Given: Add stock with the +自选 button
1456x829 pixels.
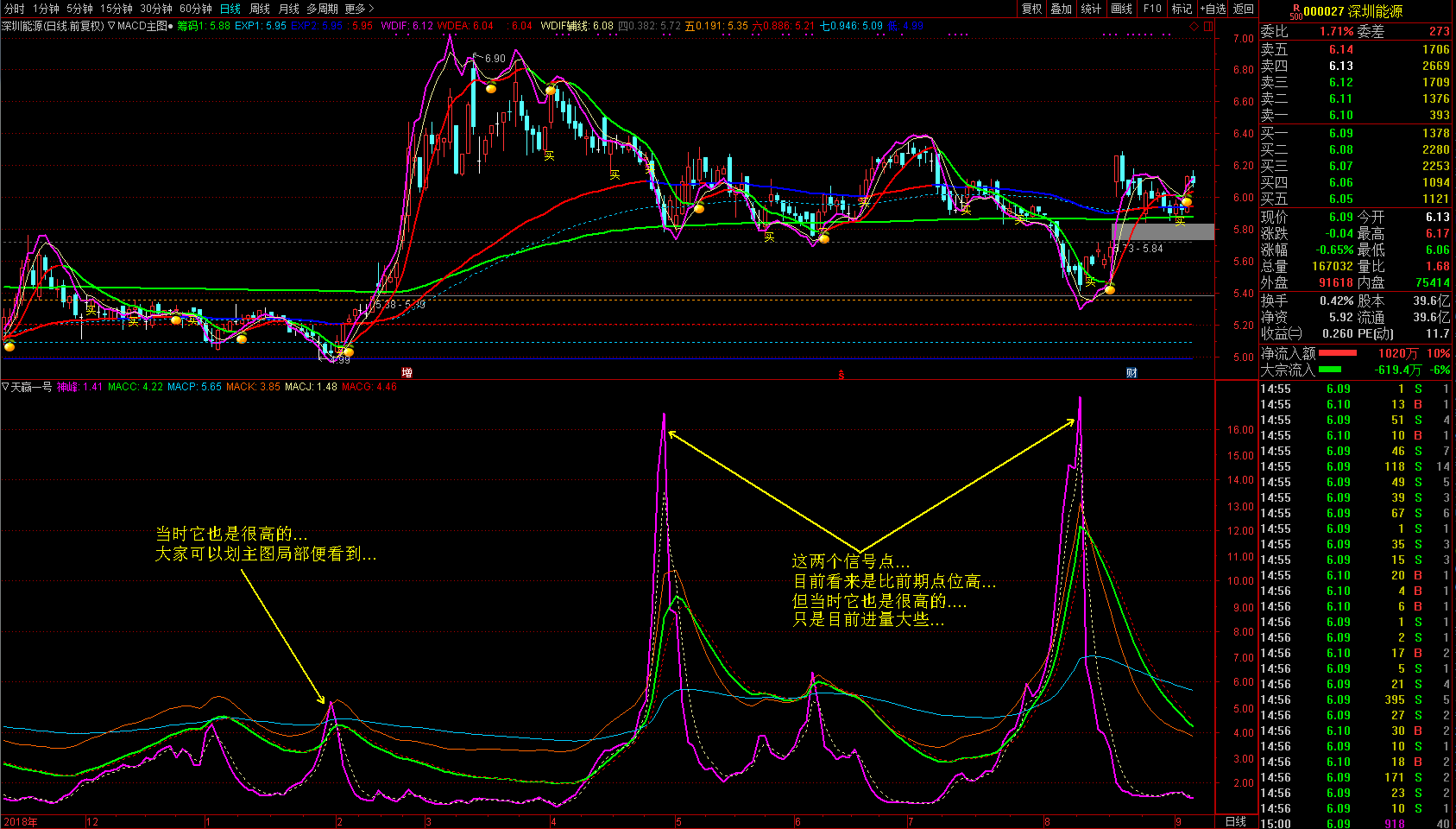Looking at the screenshot, I should click(1213, 9).
